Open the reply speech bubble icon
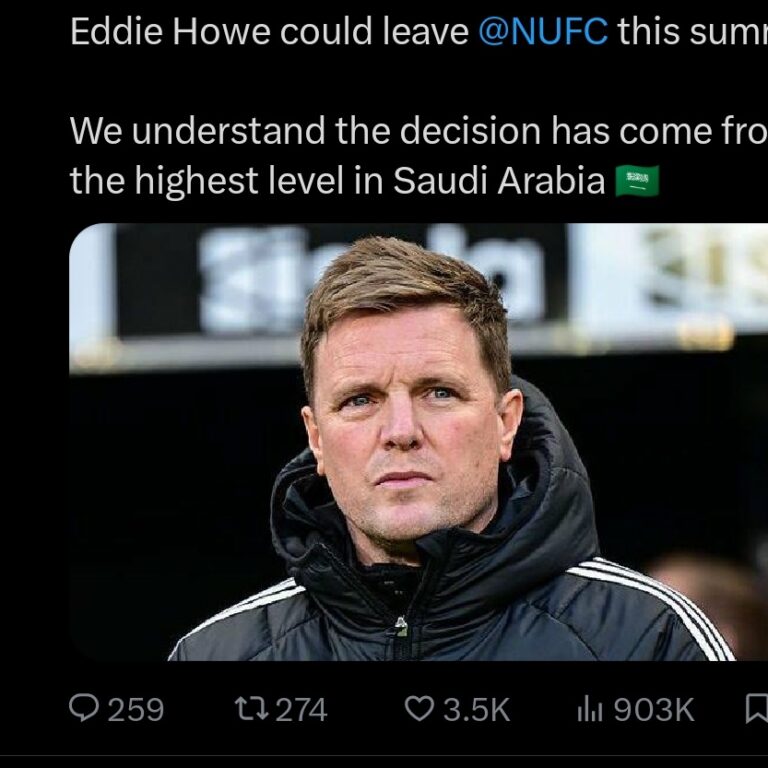 coord(84,709)
